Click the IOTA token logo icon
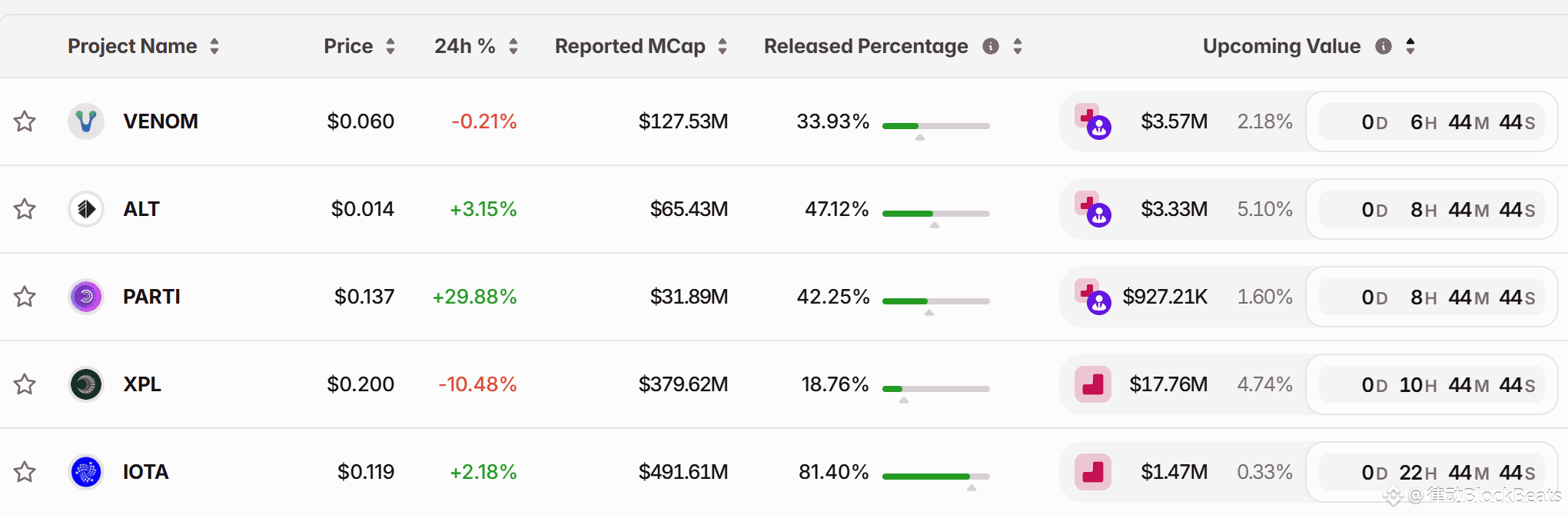The height and width of the screenshot is (515, 1568). pos(86,472)
